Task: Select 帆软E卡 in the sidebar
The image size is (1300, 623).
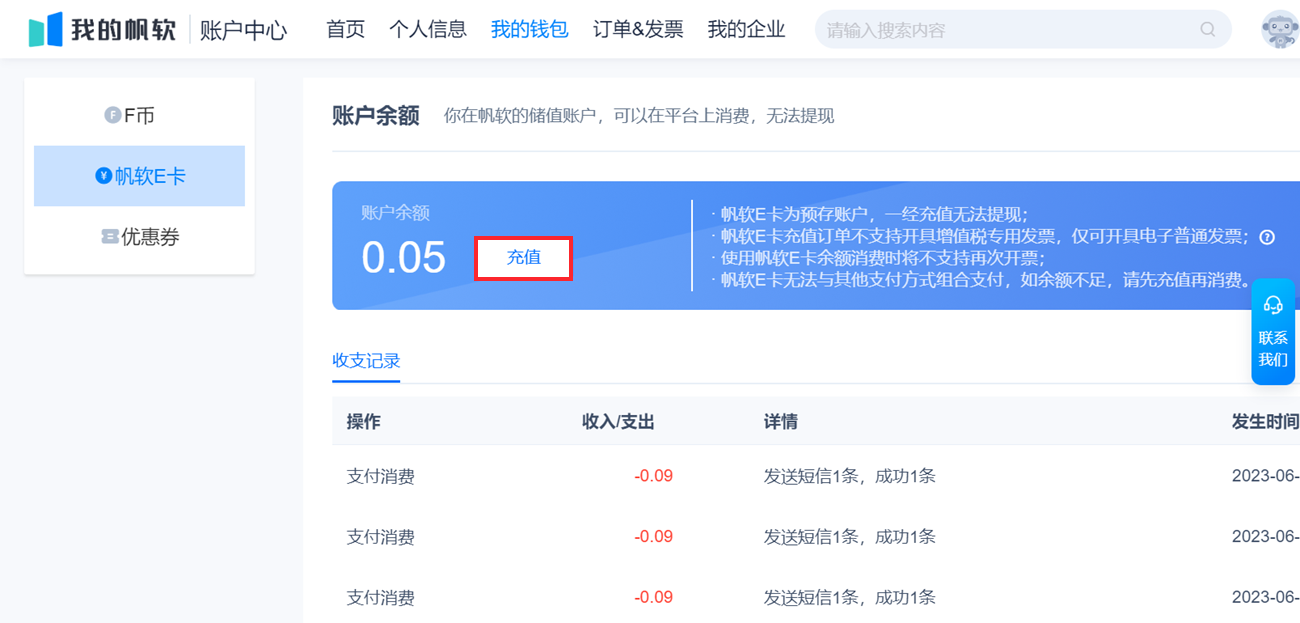Action: coord(139,176)
